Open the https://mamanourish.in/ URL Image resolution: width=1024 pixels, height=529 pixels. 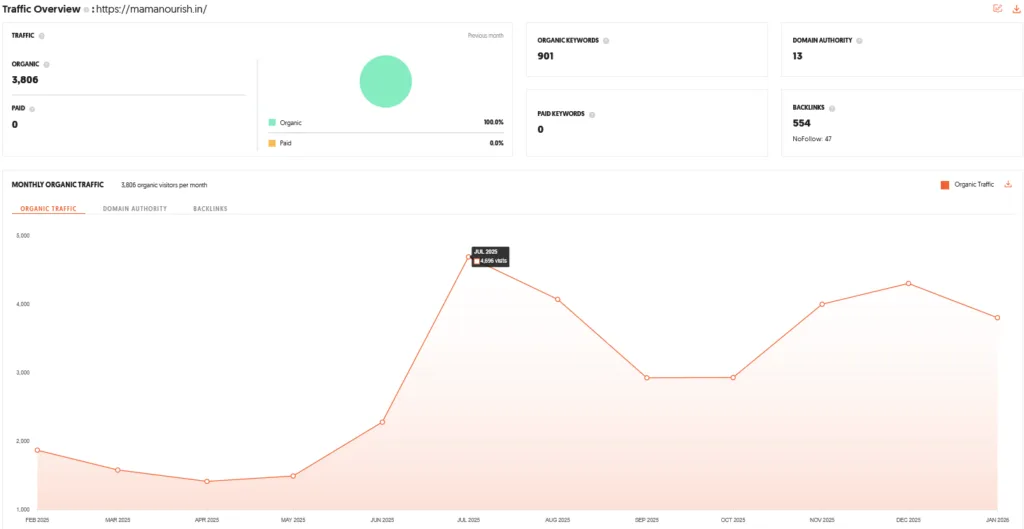tap(151, 10)
